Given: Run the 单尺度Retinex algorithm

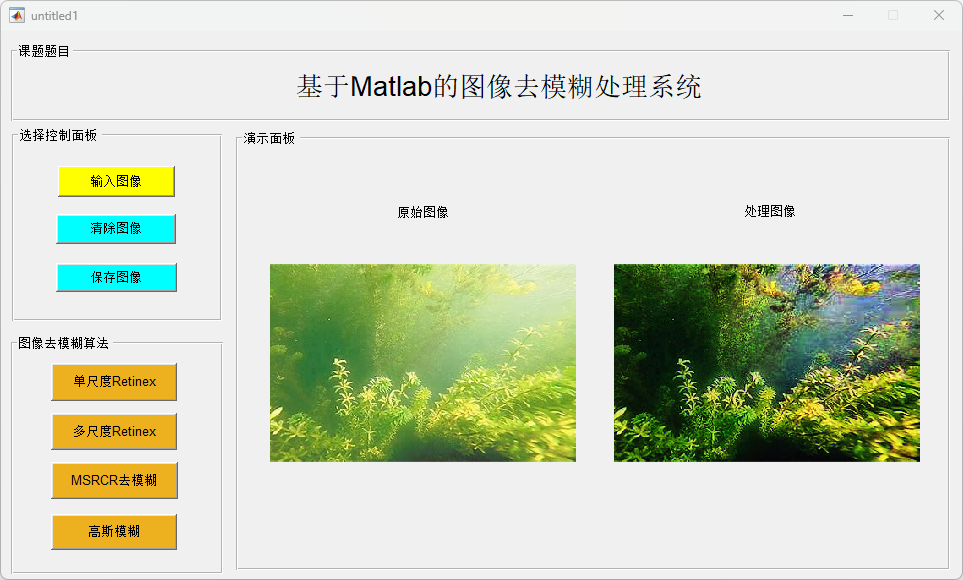Looking at the screenshot, I should pos(114,382).
